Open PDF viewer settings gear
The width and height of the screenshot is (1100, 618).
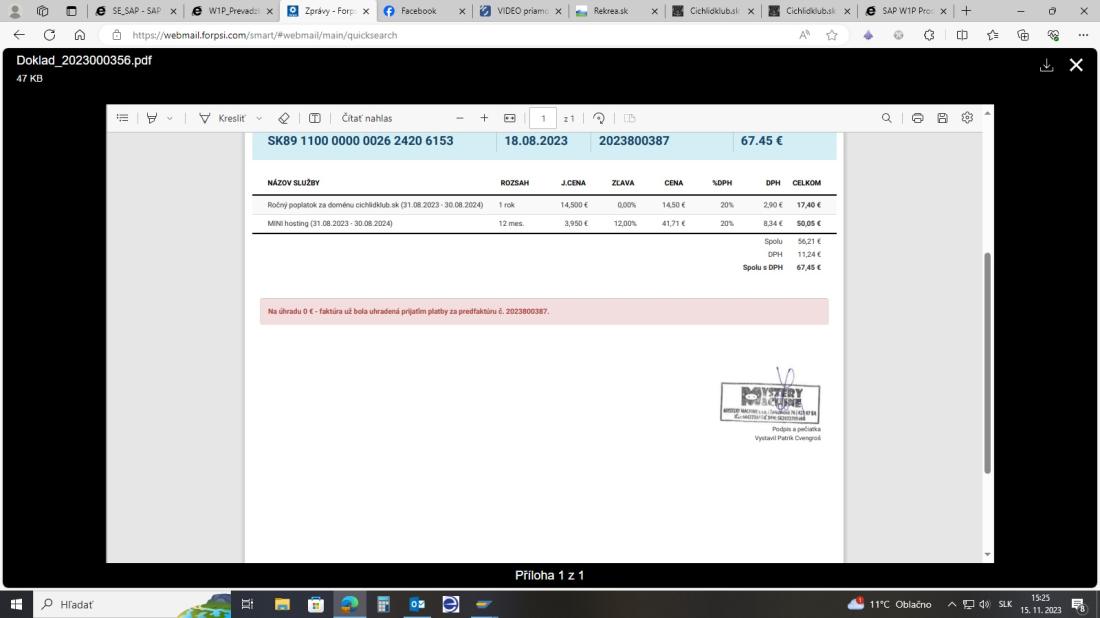[967, 118]
